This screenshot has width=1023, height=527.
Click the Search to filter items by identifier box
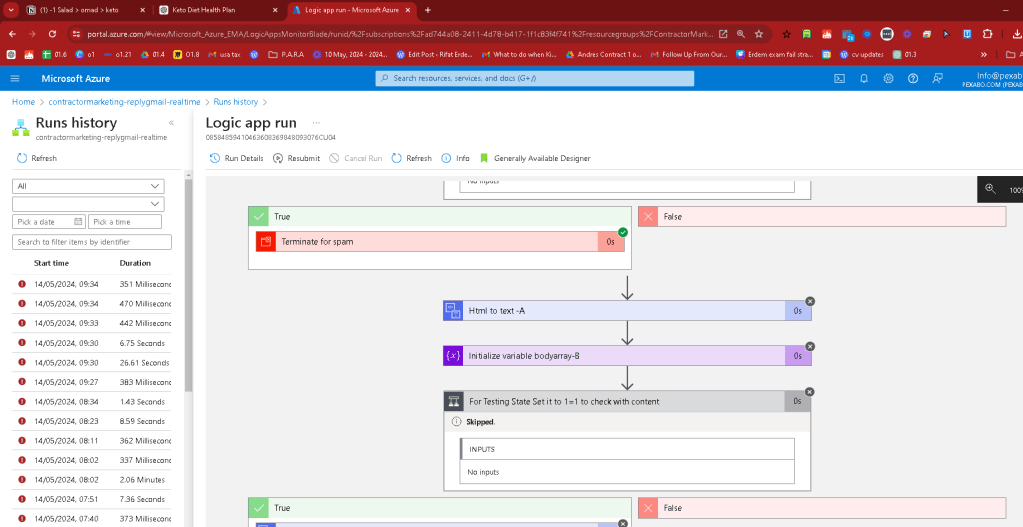[92, 242]
